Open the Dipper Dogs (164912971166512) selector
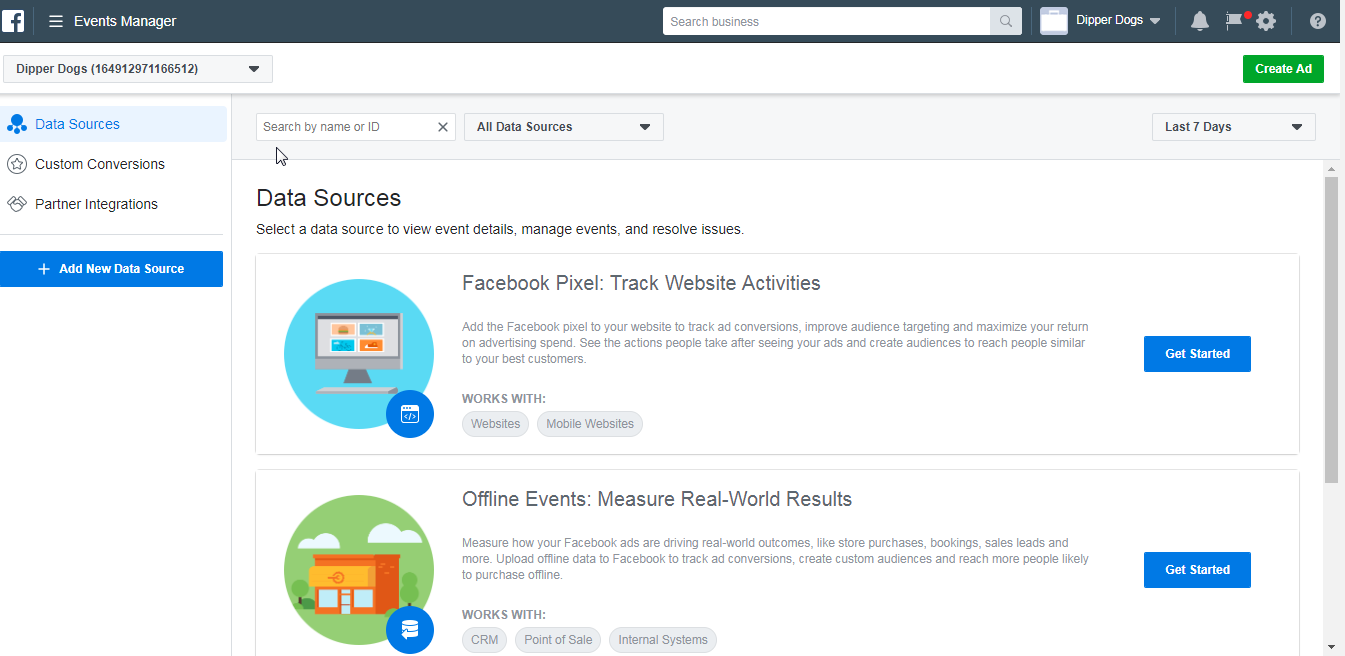 click(138, 69)
